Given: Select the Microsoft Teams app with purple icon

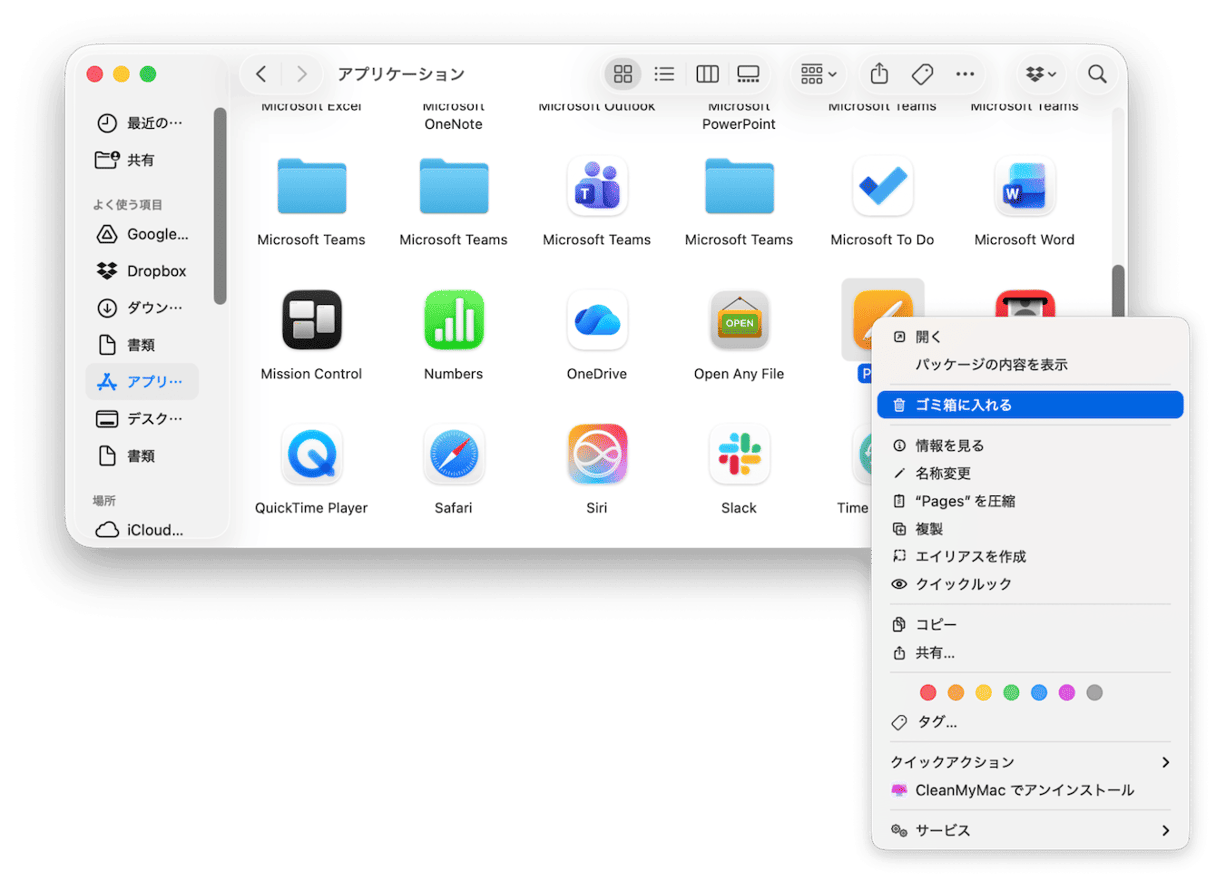Looking at the screenshot, I should (597, 186).
